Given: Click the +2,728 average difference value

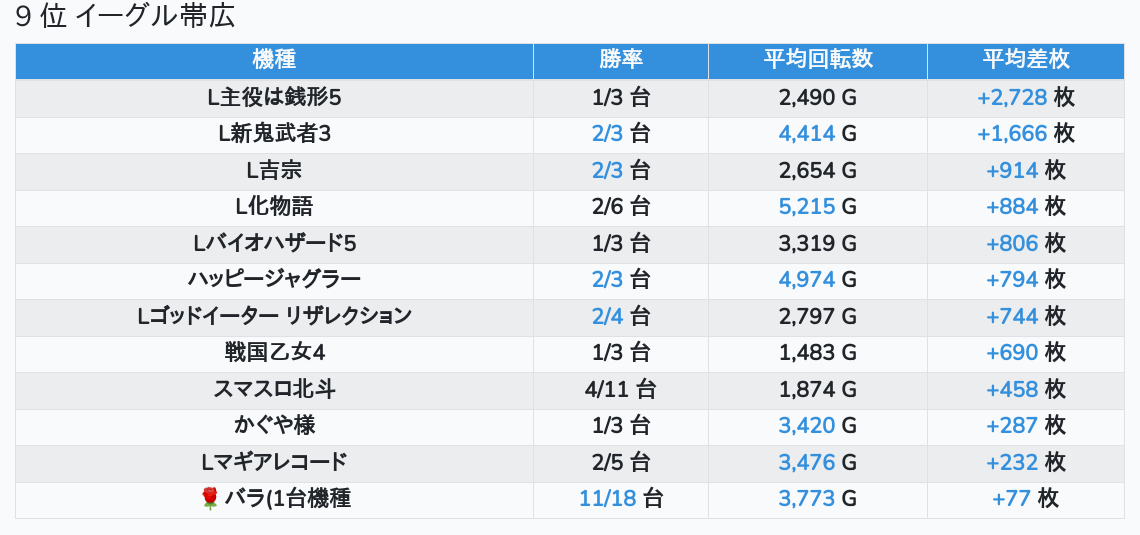Looking at the screenshot, I should click(1012, 97).
